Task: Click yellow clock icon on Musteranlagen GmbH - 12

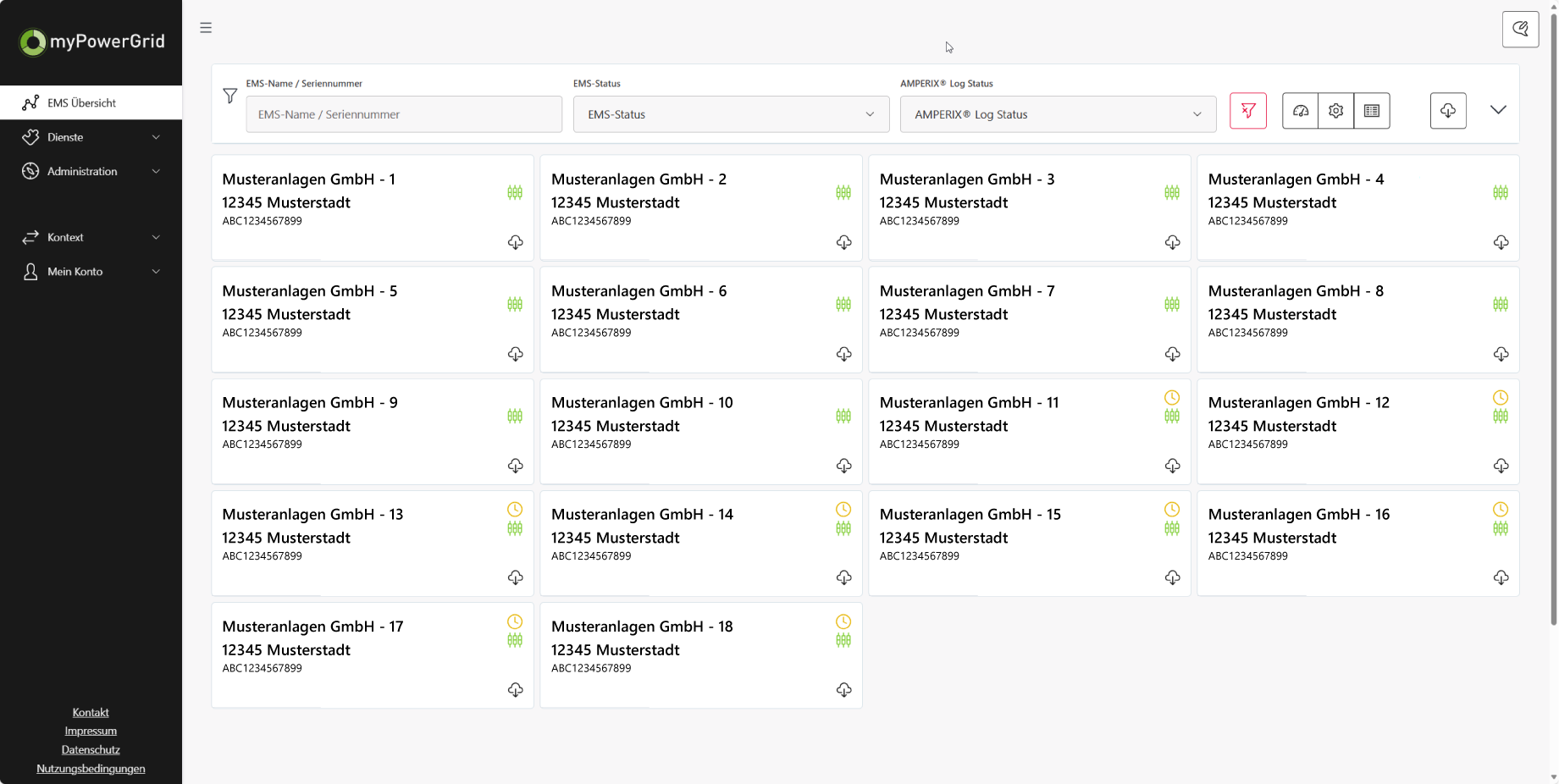Action: pos(1501,398)
